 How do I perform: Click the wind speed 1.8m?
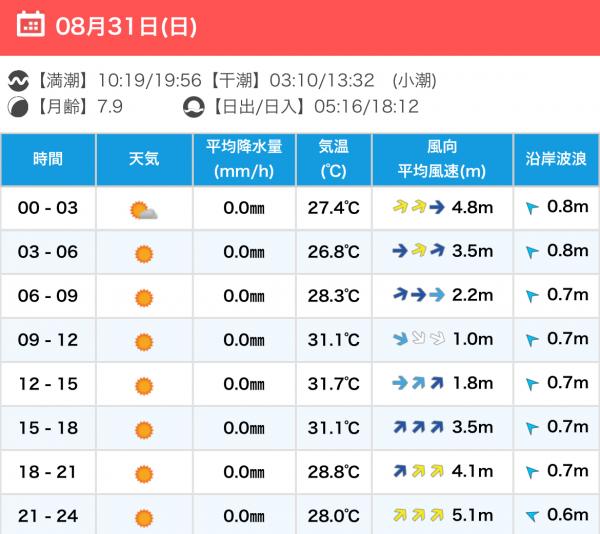tap(473, 383)
